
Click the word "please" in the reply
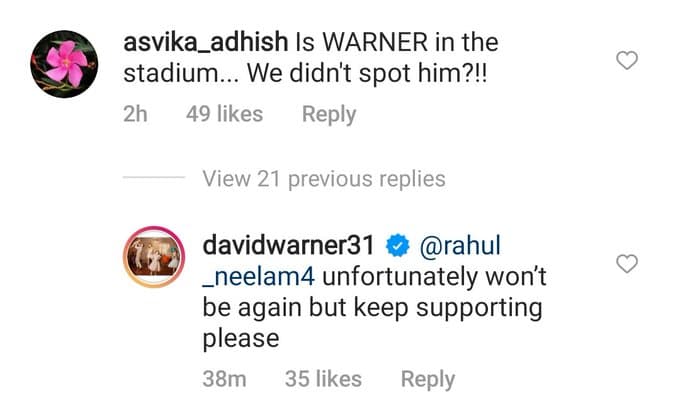point(241,339)
